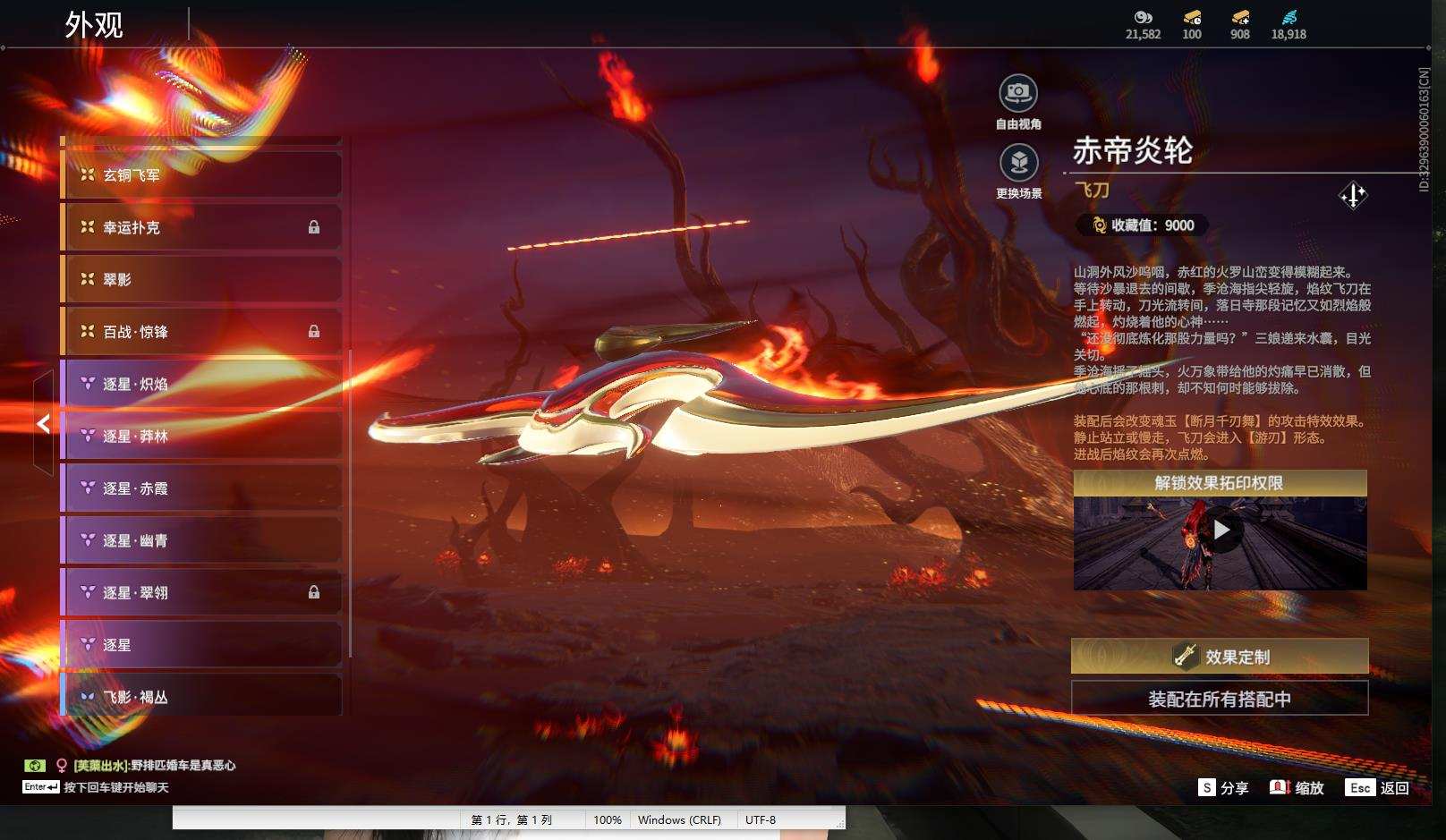Select 飞影·褐丛 skin
1446x840 pixels.
pyautogui.click(x=201, y=695)
